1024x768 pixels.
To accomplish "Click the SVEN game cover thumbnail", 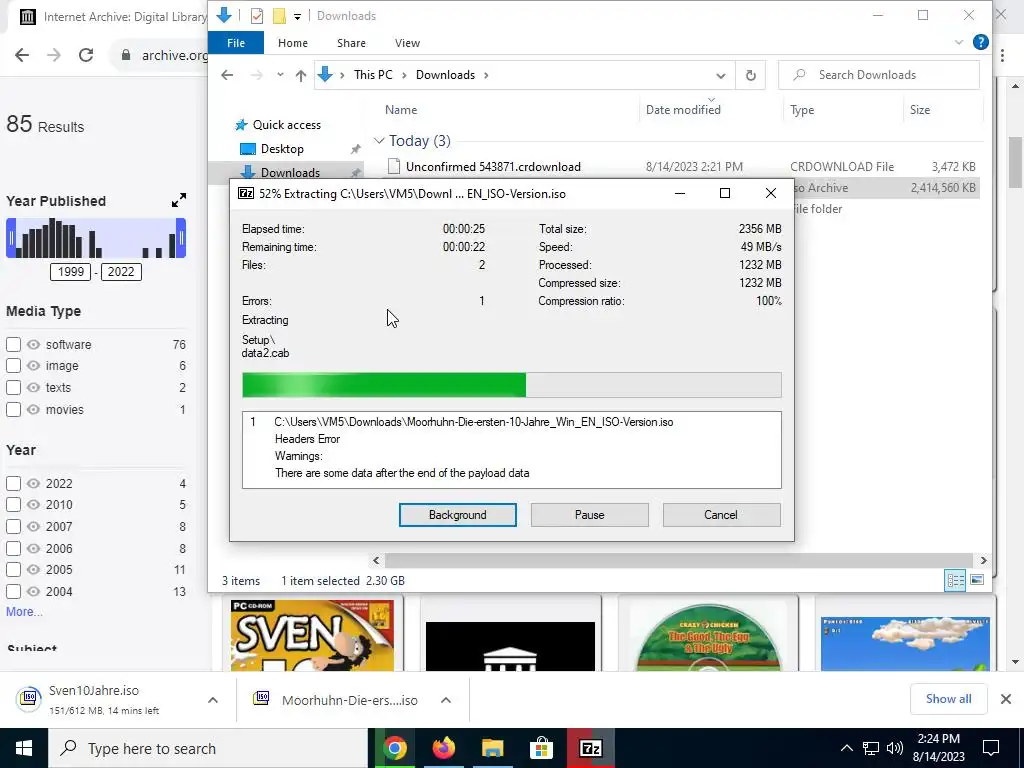I will click(312, 635).
